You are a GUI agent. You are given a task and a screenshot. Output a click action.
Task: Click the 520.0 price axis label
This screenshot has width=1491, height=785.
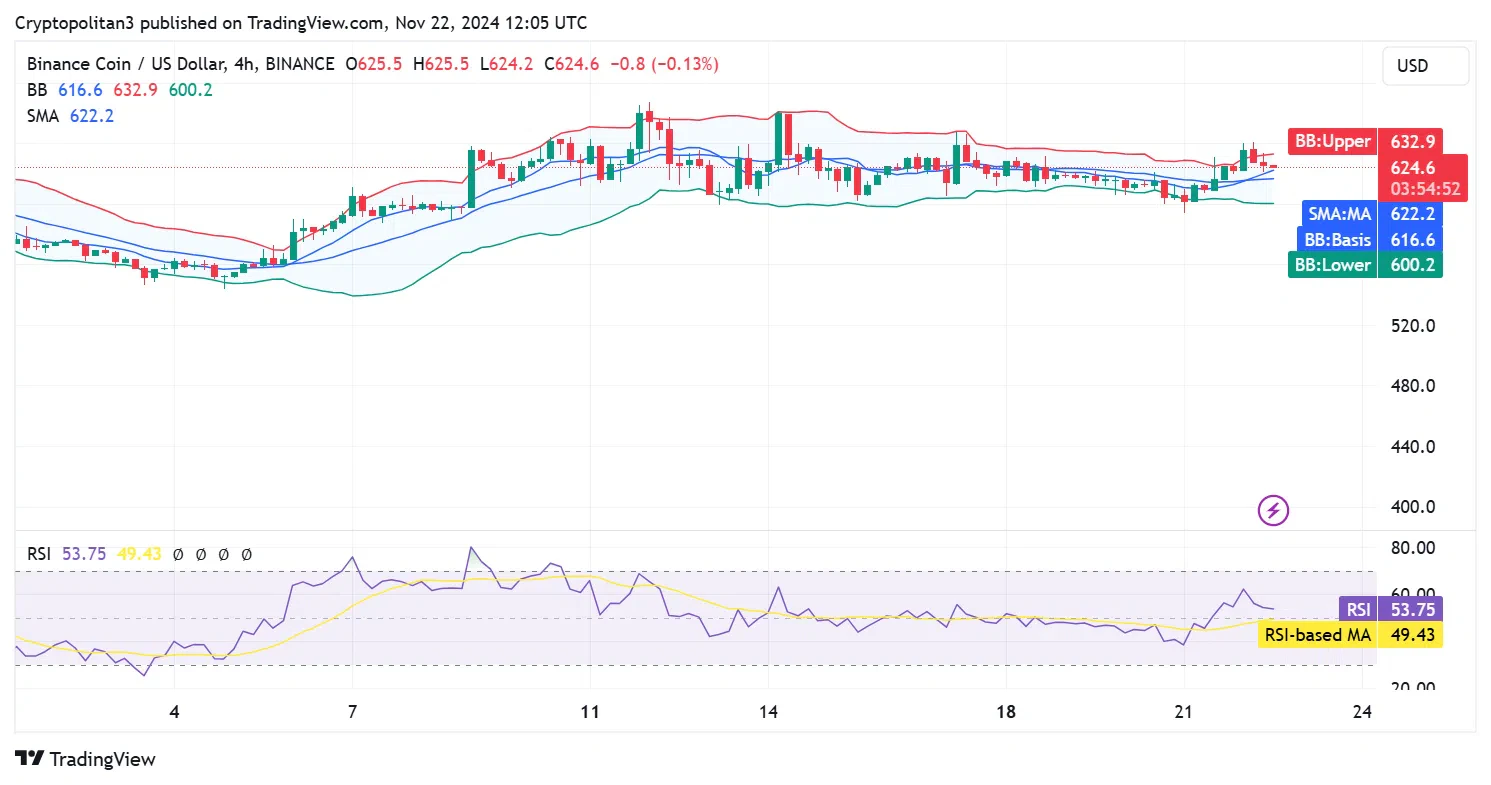(1412, 326)
